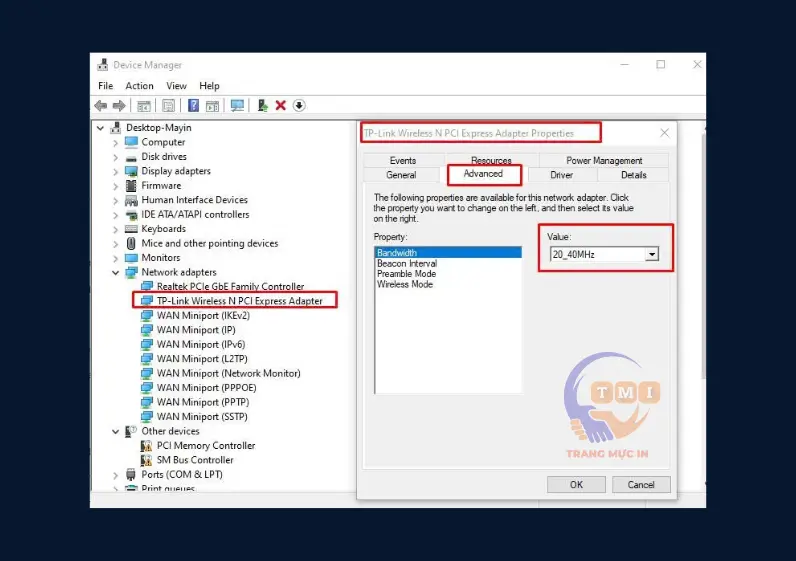Click the Keyboards category icon
Screen dimensions: 796x561
click(131, 229)
